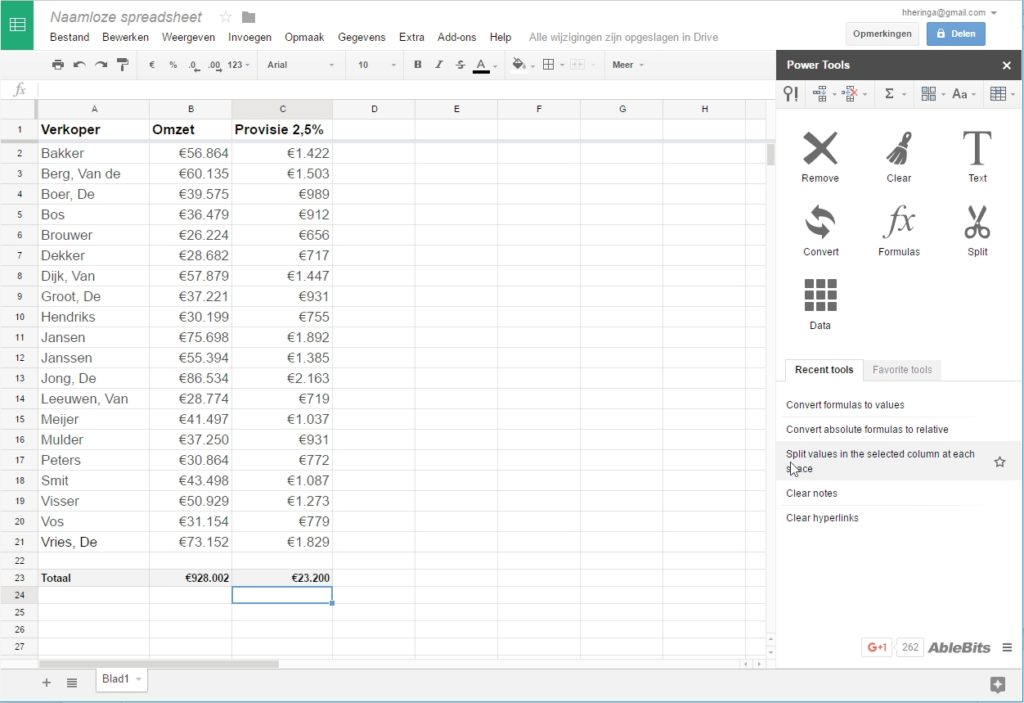
Task: Select the Text tool in Power Tools
Action: [x=976, y=155]
